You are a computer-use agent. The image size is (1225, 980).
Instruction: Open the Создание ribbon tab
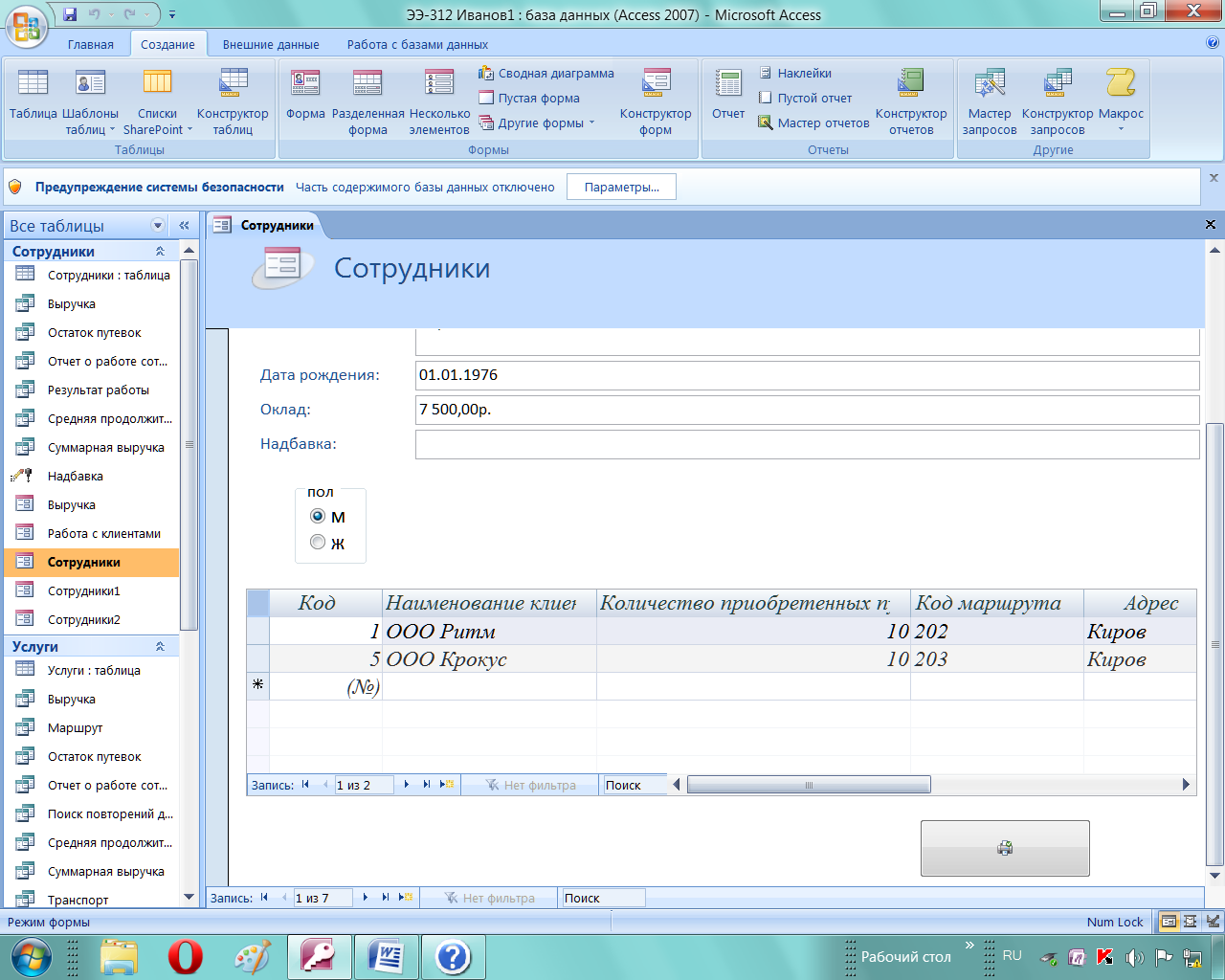pos(167,44)
